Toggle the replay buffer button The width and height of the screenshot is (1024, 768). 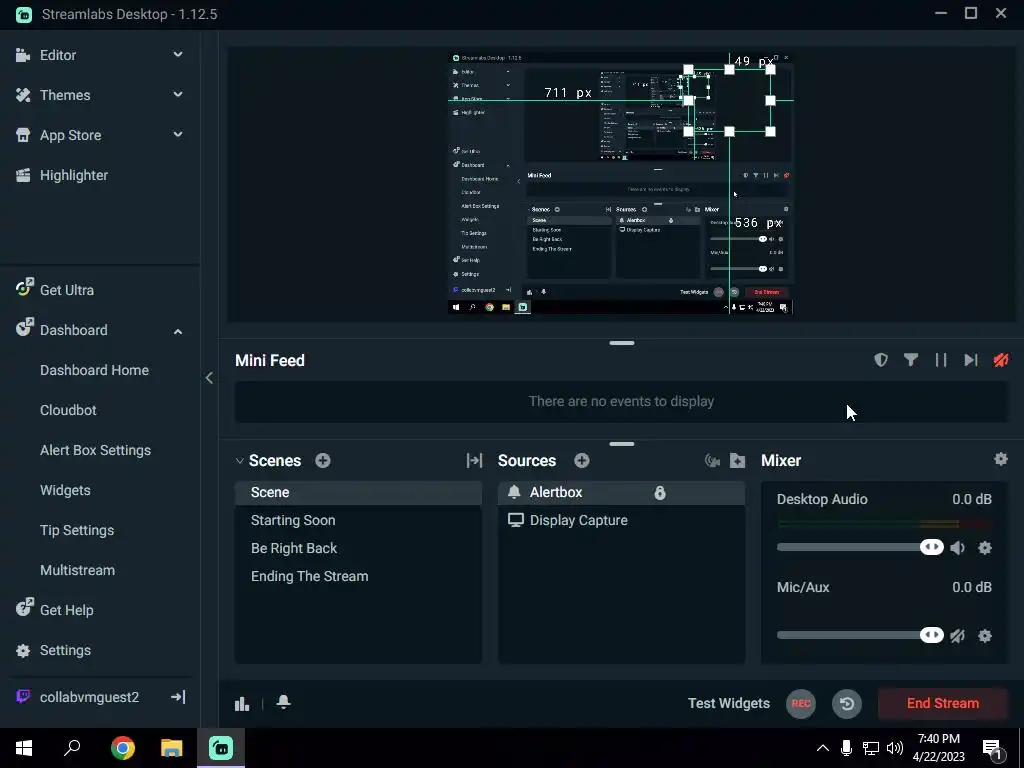tap(846, 703)
